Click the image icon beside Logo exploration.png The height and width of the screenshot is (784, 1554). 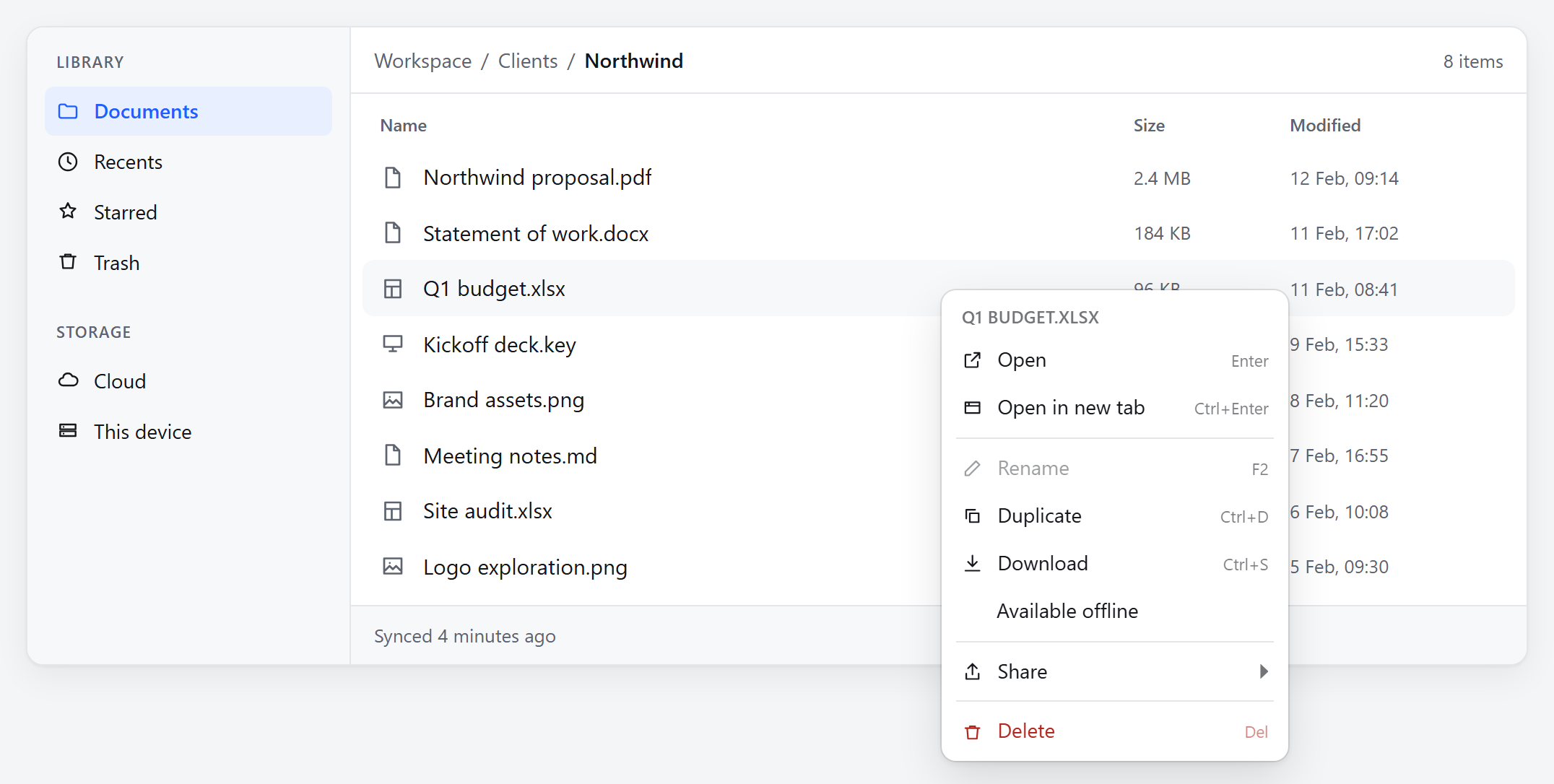[393, 567]
